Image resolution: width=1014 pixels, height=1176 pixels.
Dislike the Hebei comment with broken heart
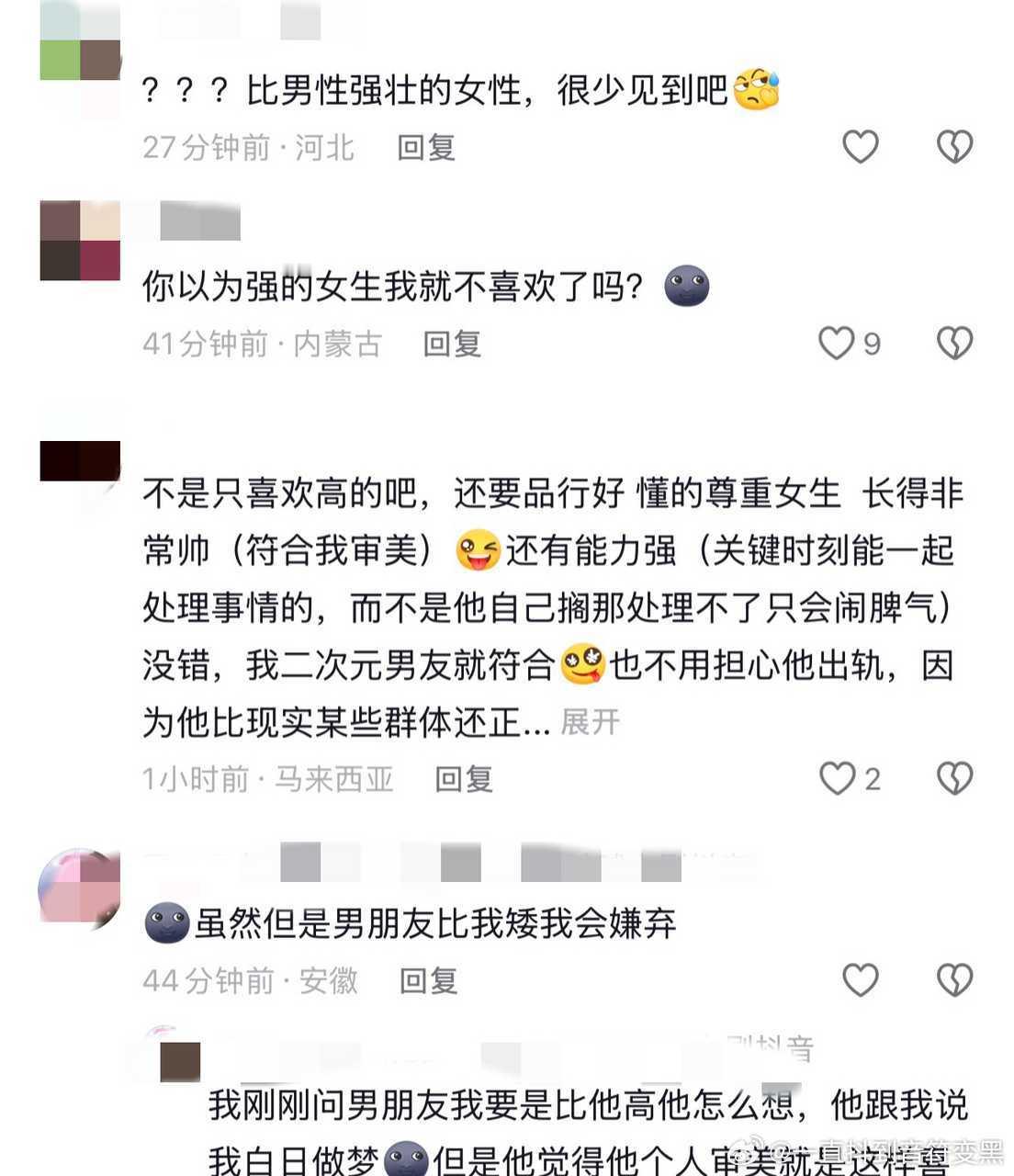tap(954, 146)
